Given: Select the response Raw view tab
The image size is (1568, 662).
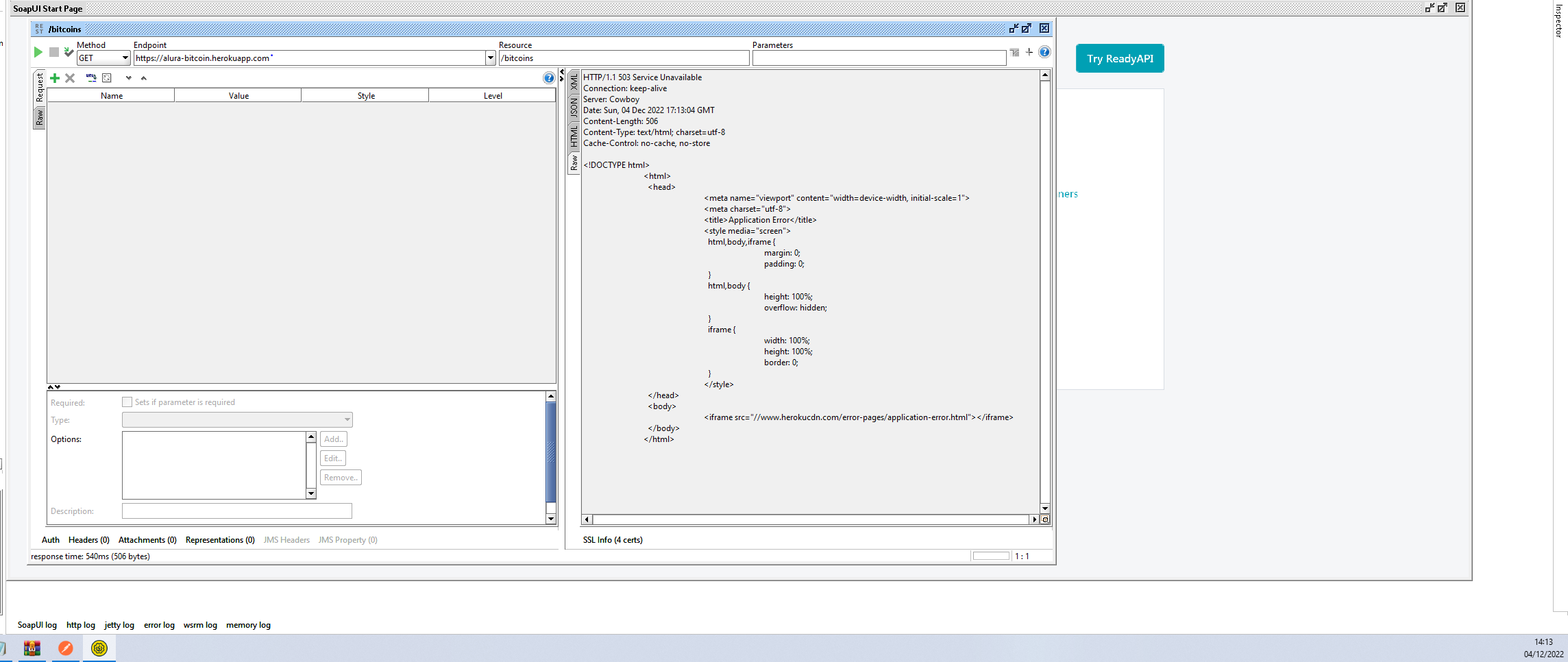Looking at the screenshot, I should coord(574,163).
